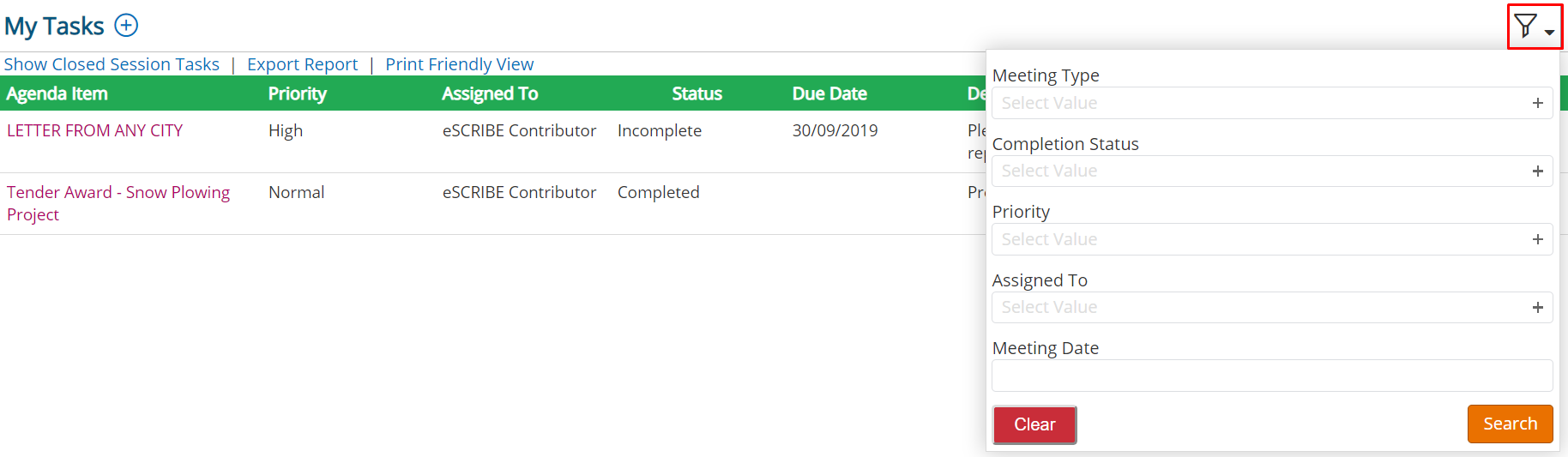The image size is (1568, 457).
Task: Open Tender Award - Snow Plowing Project
Action: 118,203
